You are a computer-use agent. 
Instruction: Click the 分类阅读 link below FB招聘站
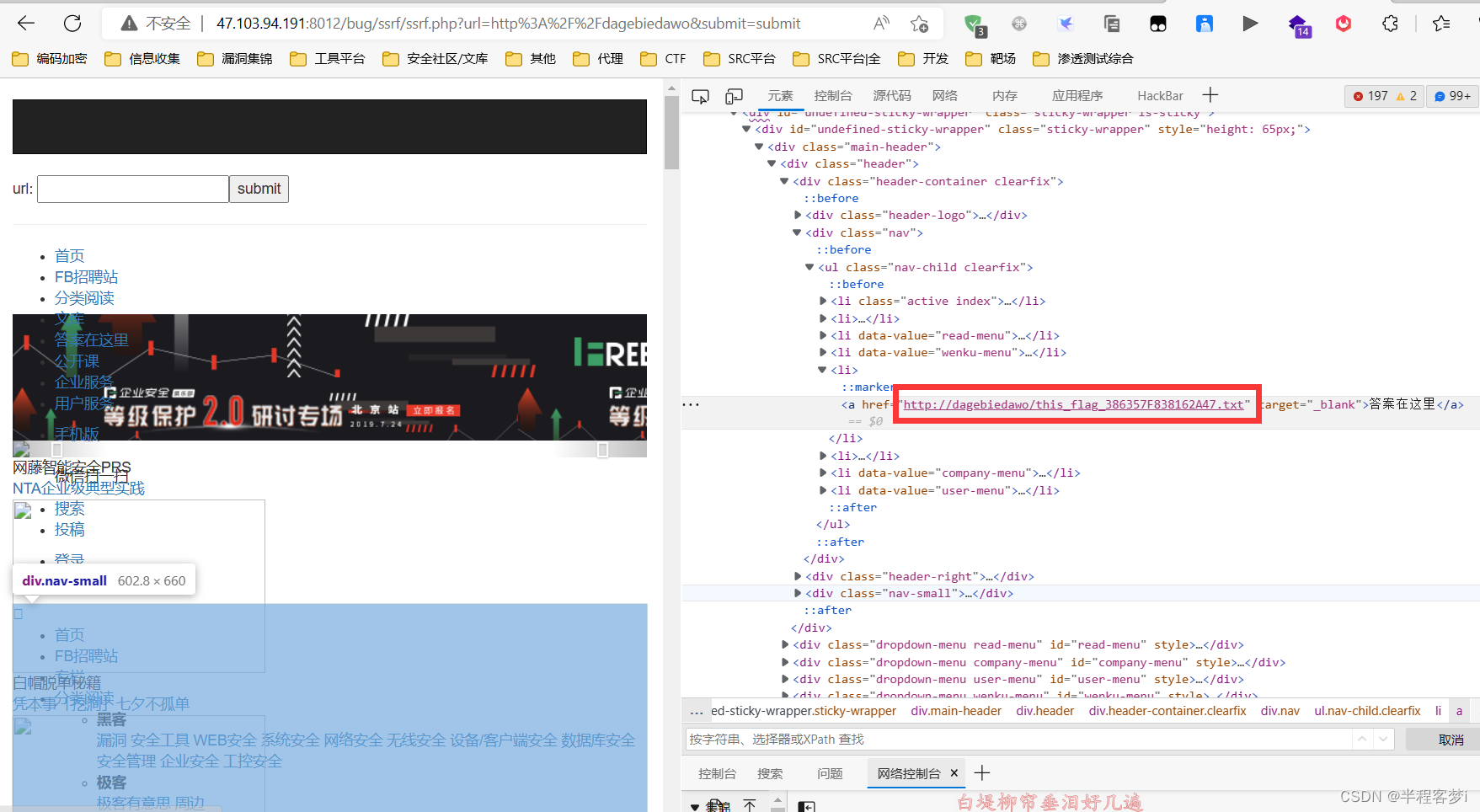(x=84, y=298)
